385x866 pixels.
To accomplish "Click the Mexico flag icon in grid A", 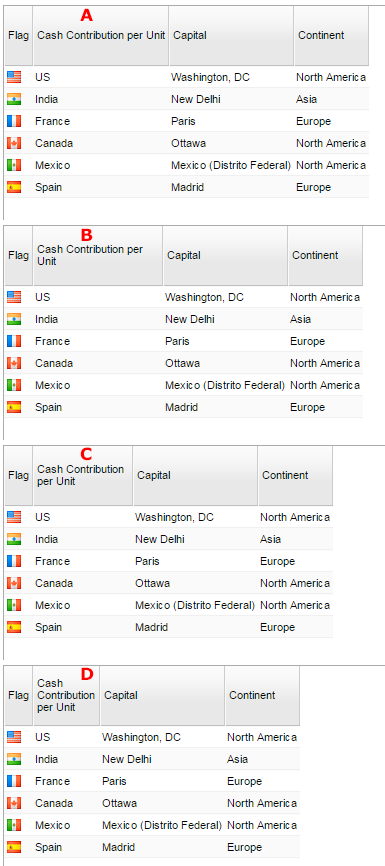I will (x=14, y=165).
